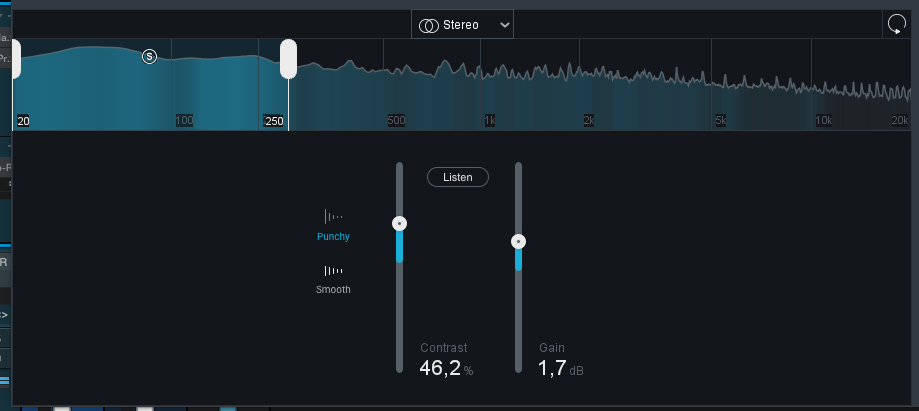Click the Contrast label
Screen dimensions: 919x411
(x=444, y=348)
